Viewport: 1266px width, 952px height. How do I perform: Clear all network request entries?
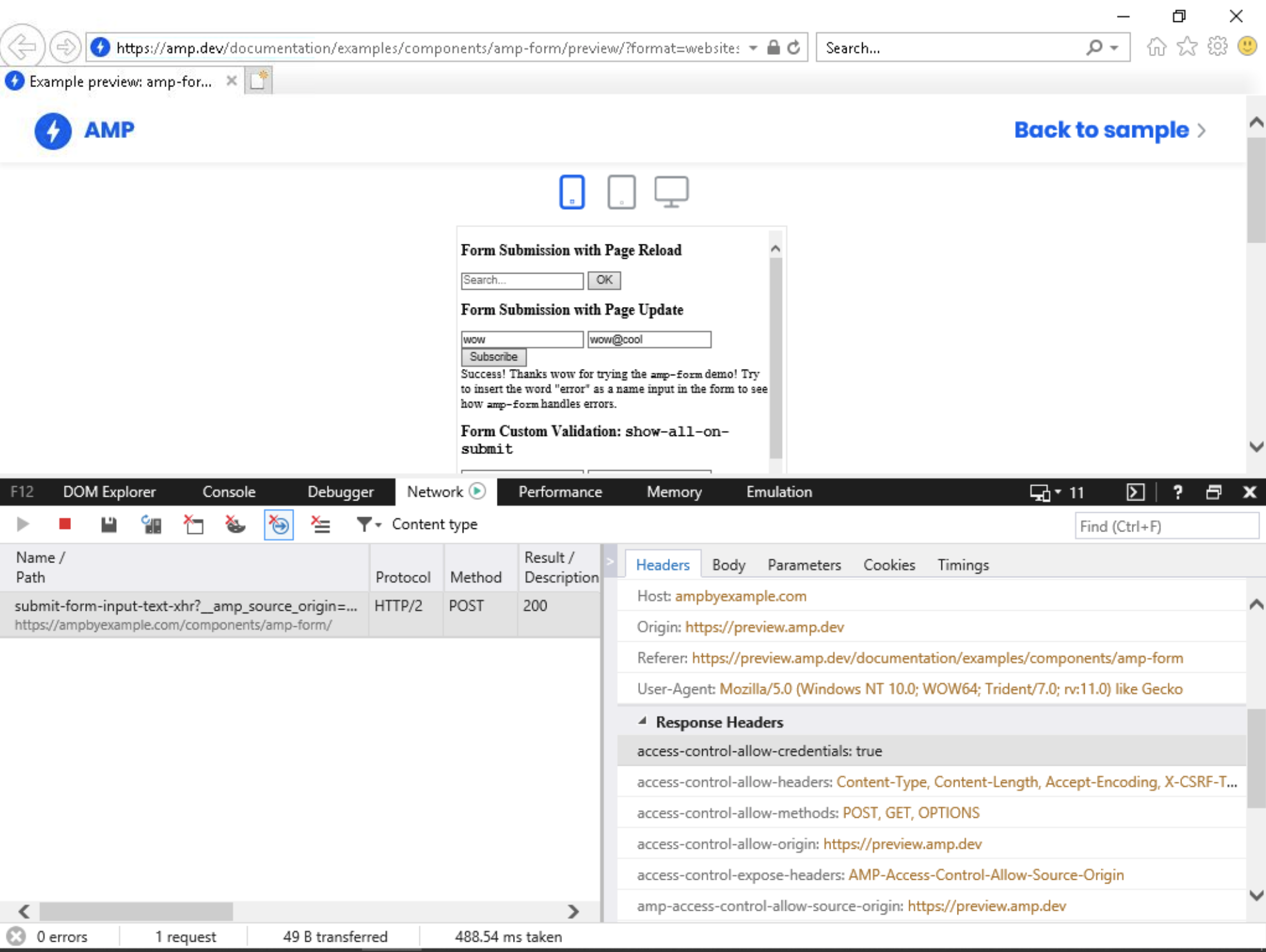tap(321, 524)
